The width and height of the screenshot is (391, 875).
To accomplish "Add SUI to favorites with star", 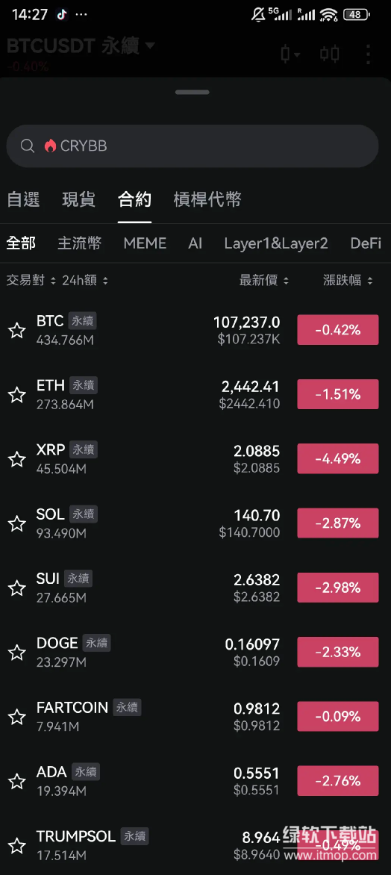I will point(17,588).
